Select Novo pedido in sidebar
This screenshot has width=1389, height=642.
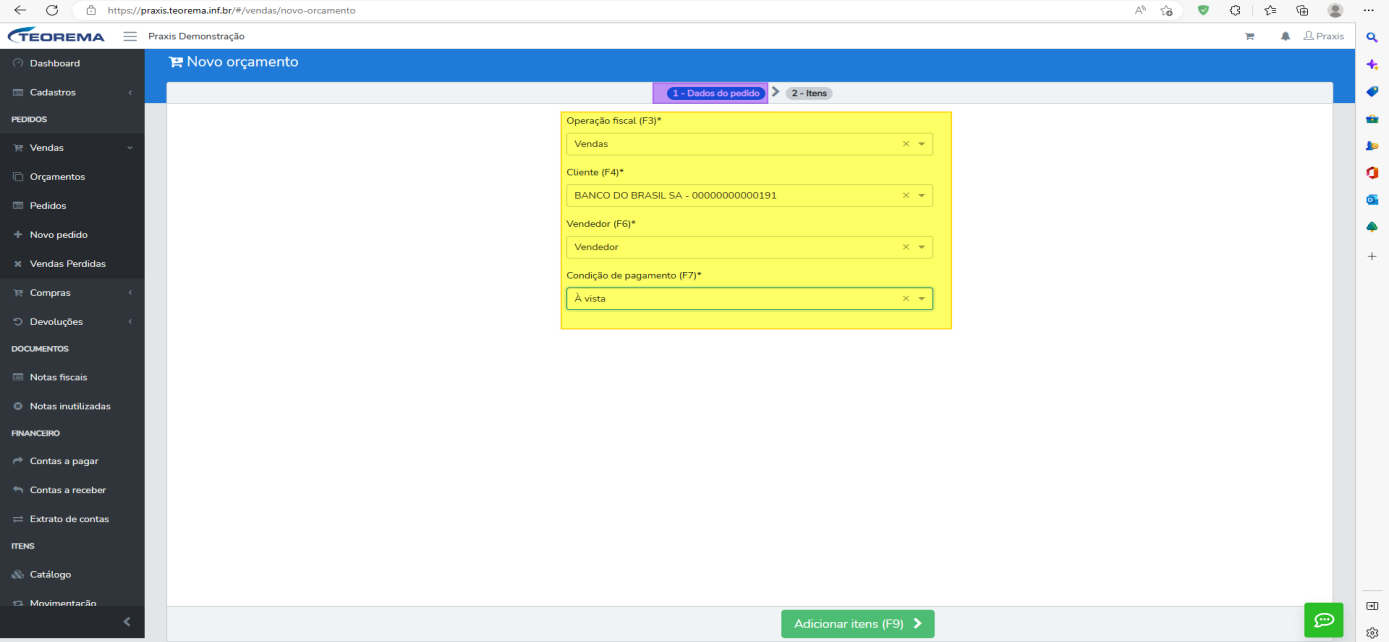(72, 234)
